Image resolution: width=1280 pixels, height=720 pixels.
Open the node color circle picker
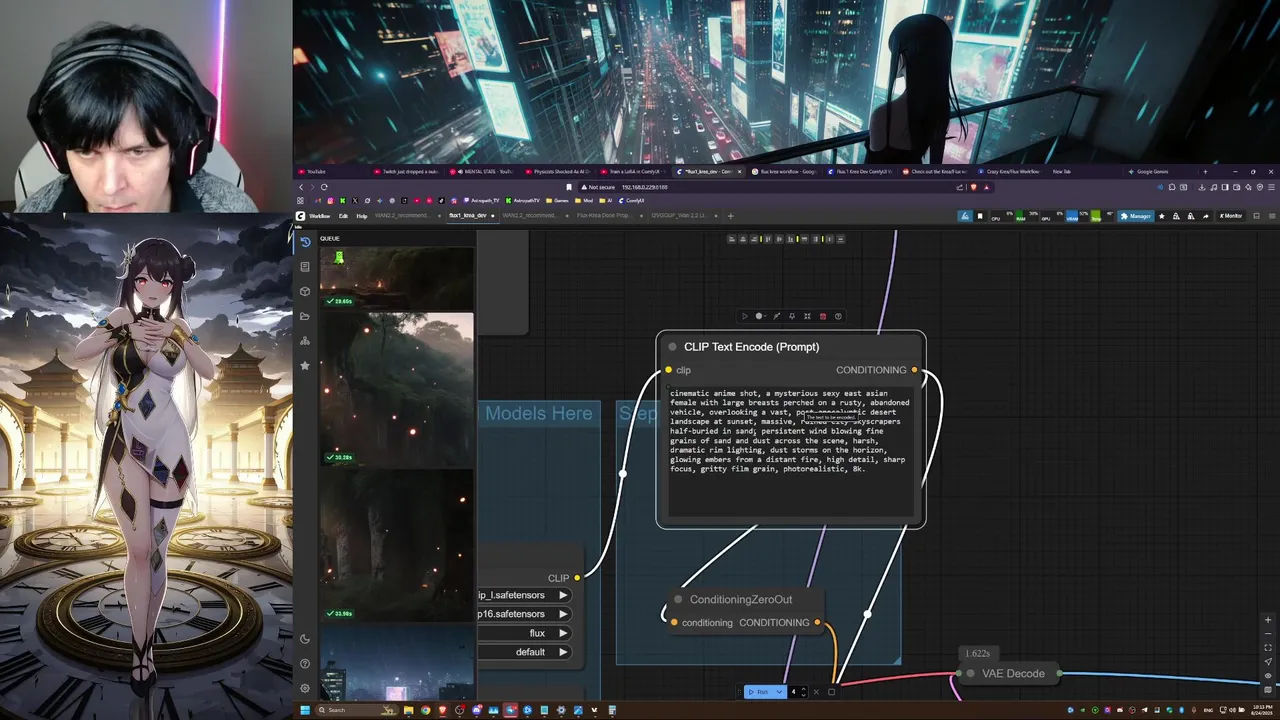[760, 316]
